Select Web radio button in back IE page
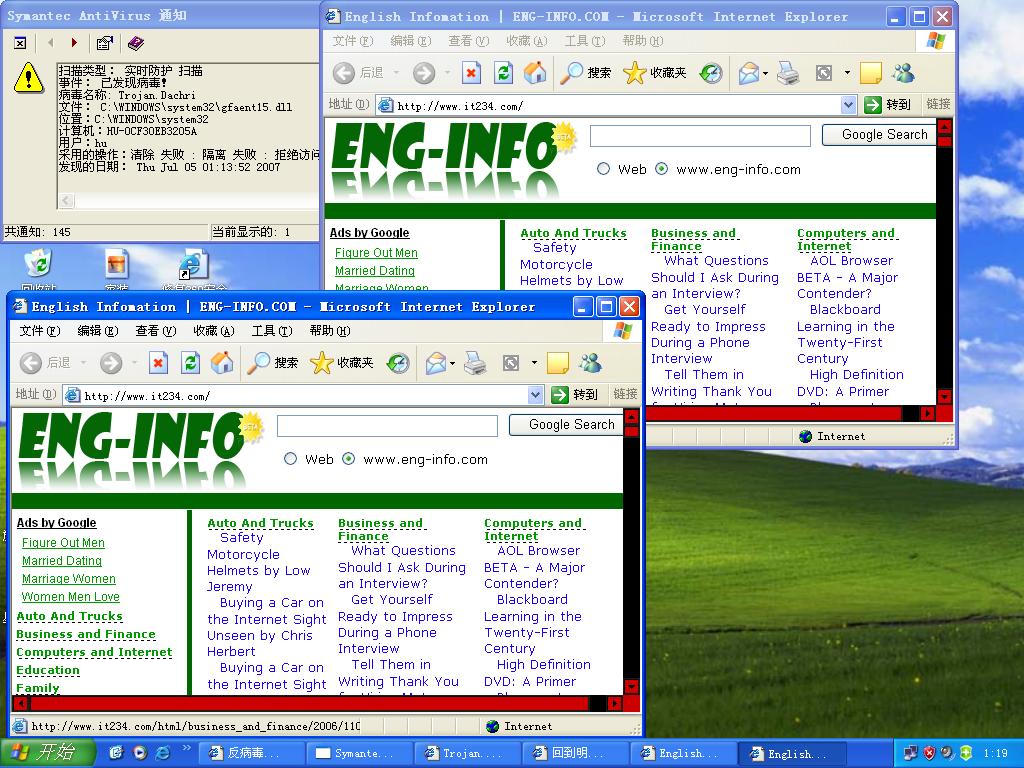Screen dimensions: 1024x768 [x=603, y=169]
